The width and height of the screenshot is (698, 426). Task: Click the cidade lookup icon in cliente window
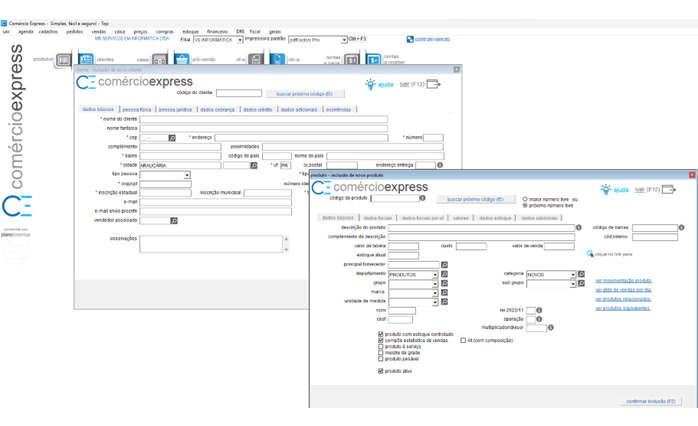coord(254,166)
